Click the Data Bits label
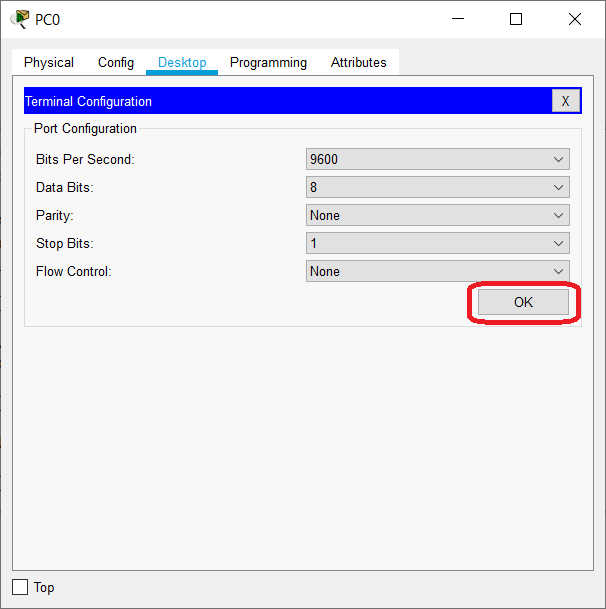Viewport: 606px width, 609px height. 64,187
